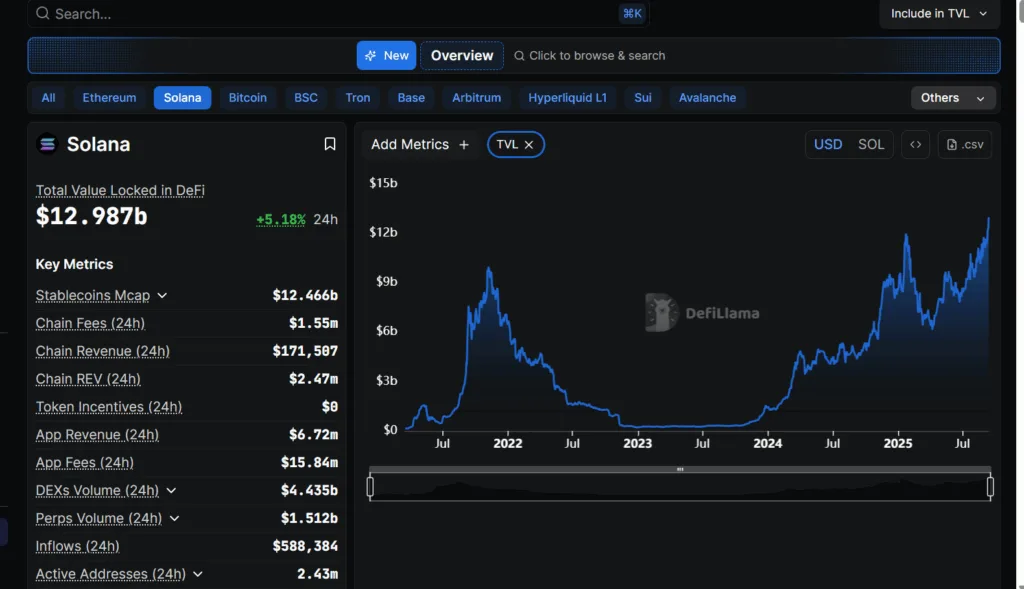The width and height of the screenshot is (1024, 589).
Task: Click the Add Metrics button
Action: [x=420, y=144]
